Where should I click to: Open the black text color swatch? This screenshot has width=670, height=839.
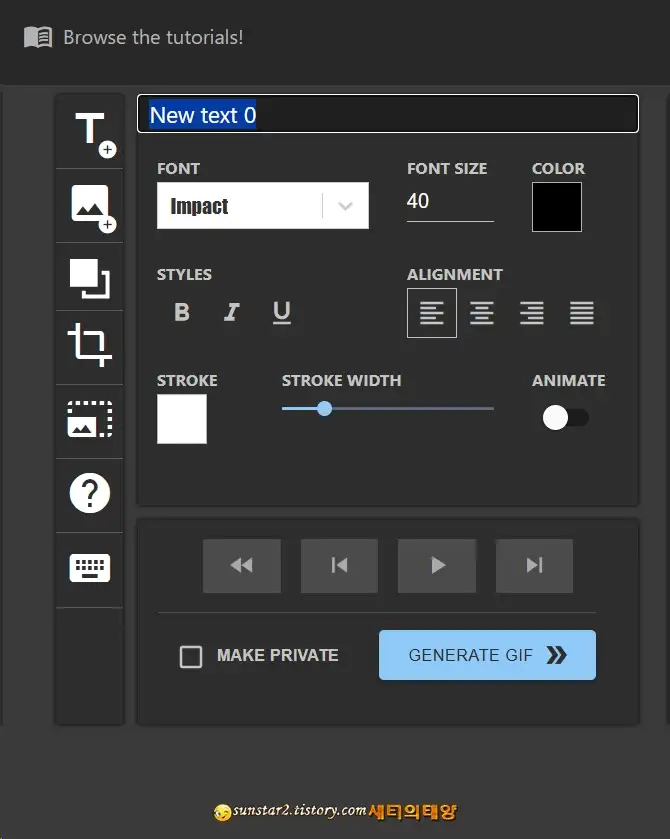(557, 207)
